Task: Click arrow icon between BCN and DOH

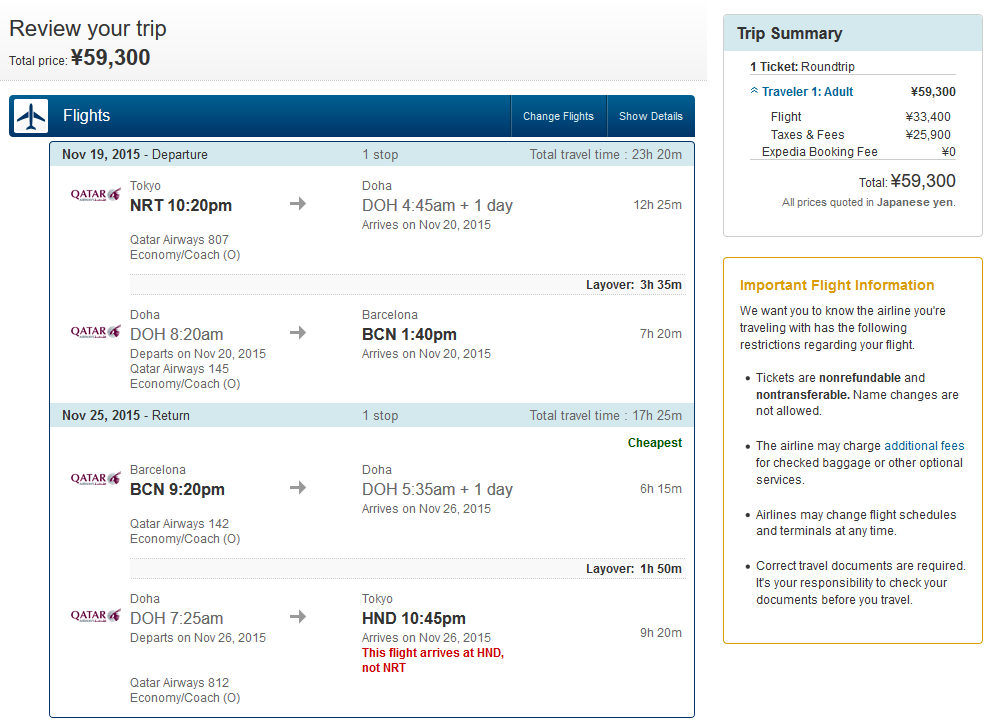Action: click(298, 488)
